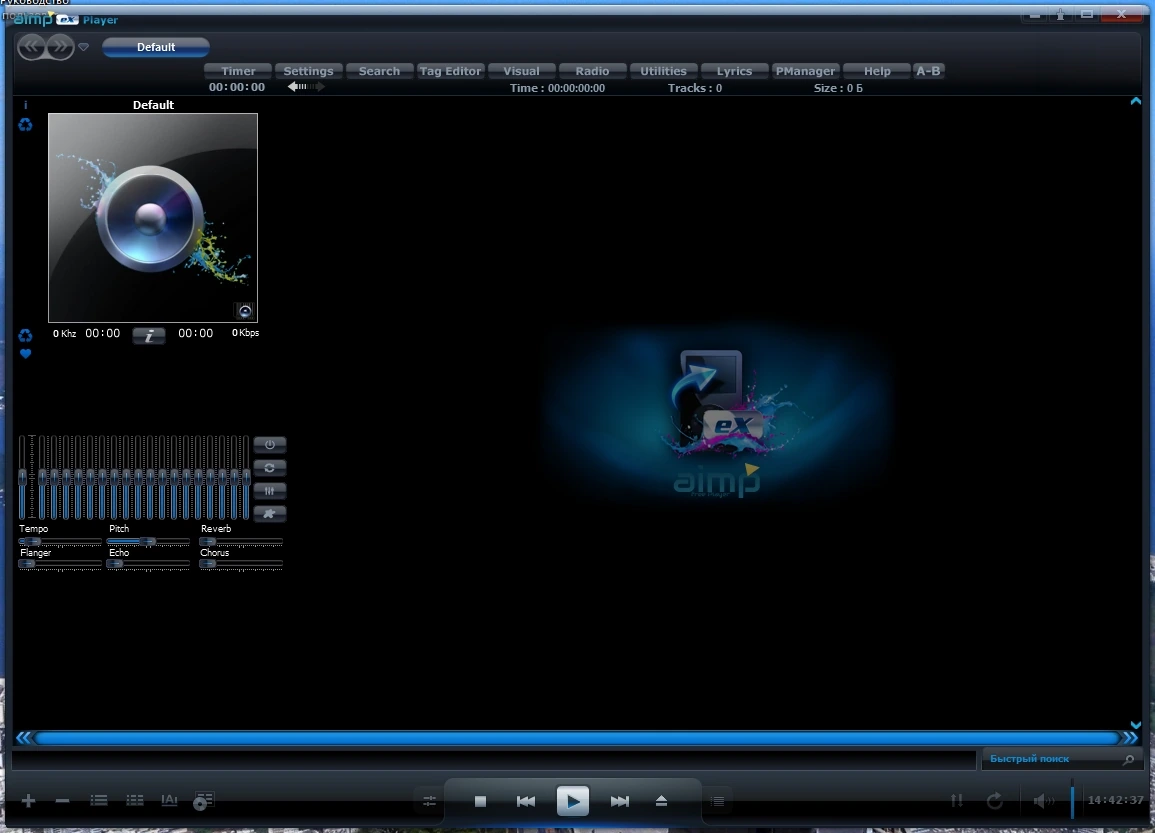This screenshot has width=1155, height=833.
Task: Go to the next playlist arrow button
Action: (x=60, y=46)
